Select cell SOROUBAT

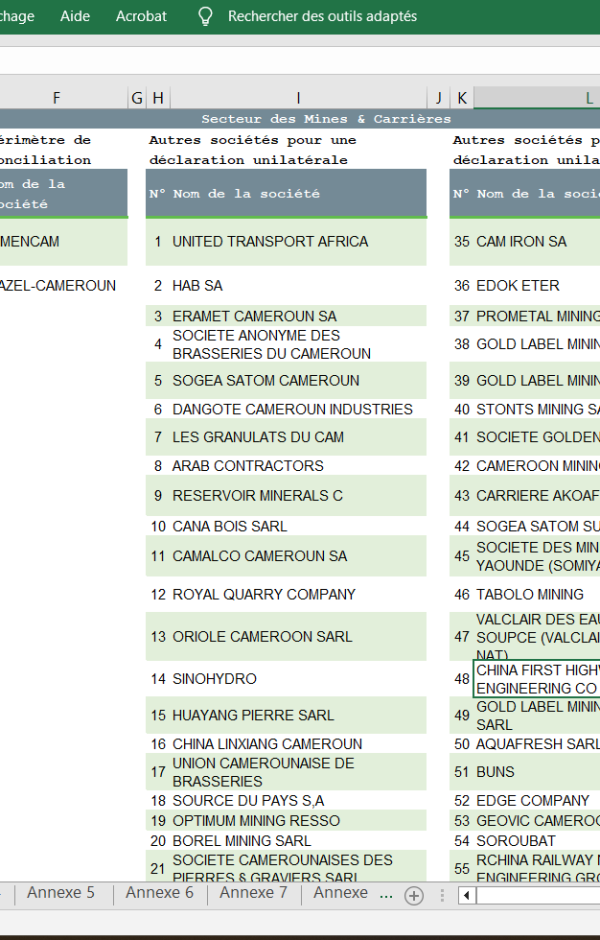(x=537, y=840)
